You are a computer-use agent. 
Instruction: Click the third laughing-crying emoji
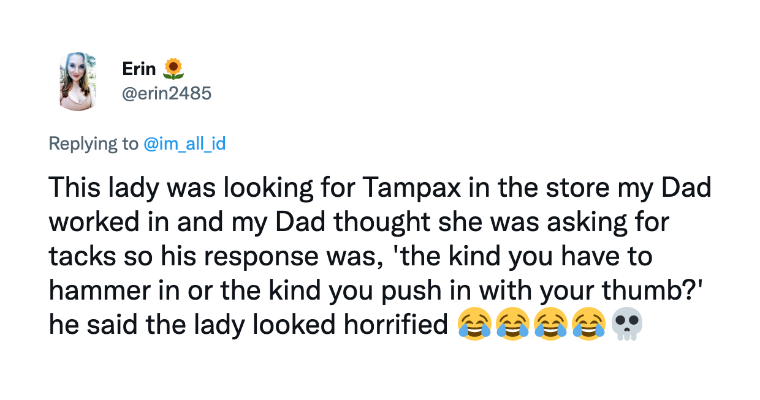tap(551, 324)
